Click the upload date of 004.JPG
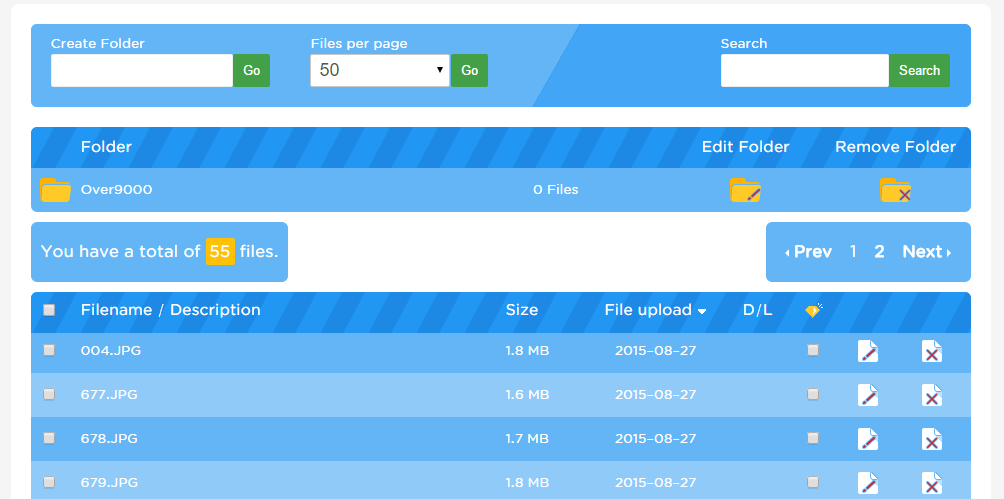 655,351
